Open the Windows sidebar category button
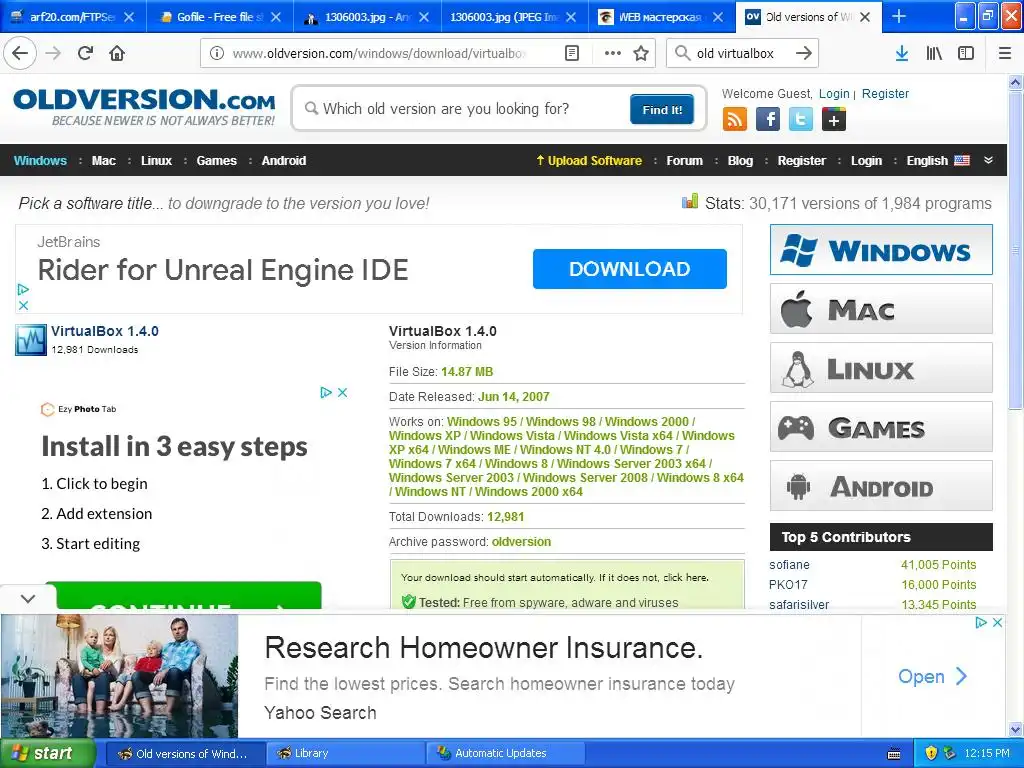Viewport: 1024px width, 768px height. (881, 250)
